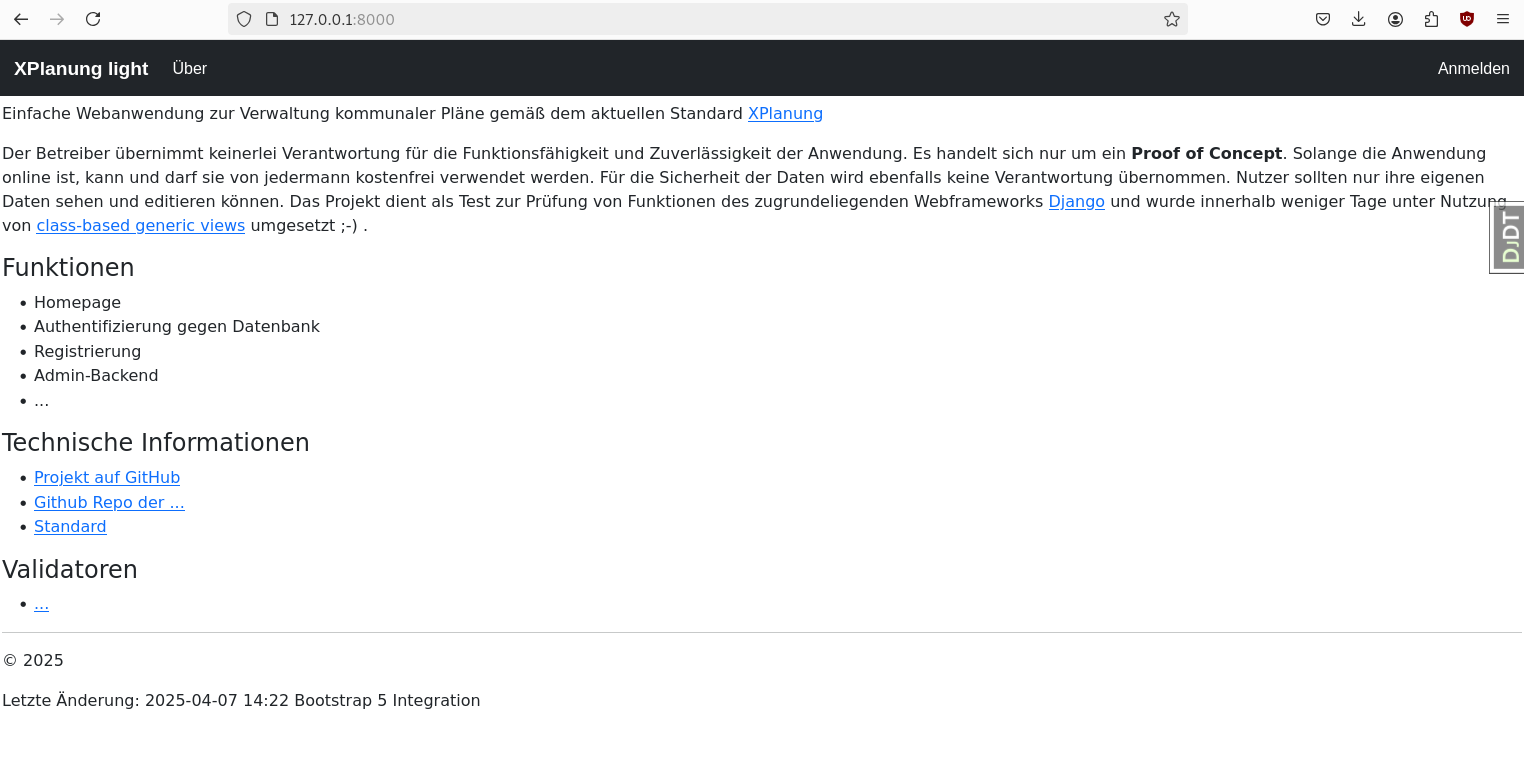Bookmark this page with the star icon
Viewport: 1524px width, 777px height.
1172,19
